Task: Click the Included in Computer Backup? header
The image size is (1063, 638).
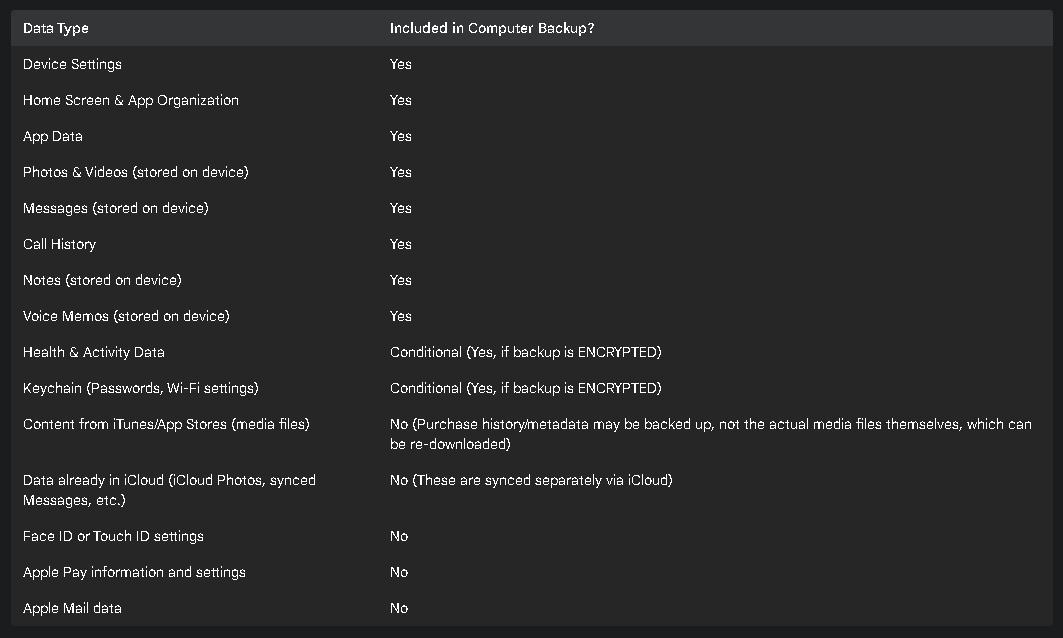Action: [492, 28]
